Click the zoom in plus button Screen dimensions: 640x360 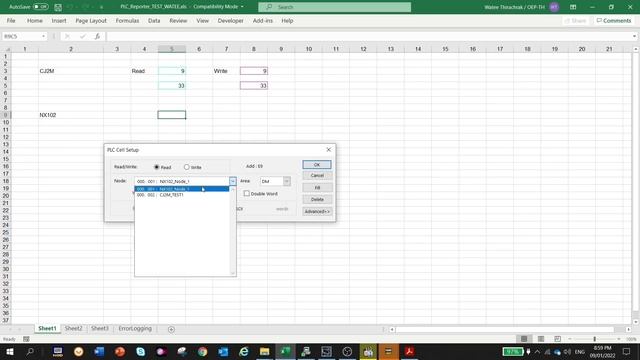pyautogui.click(x=619, y=339)
